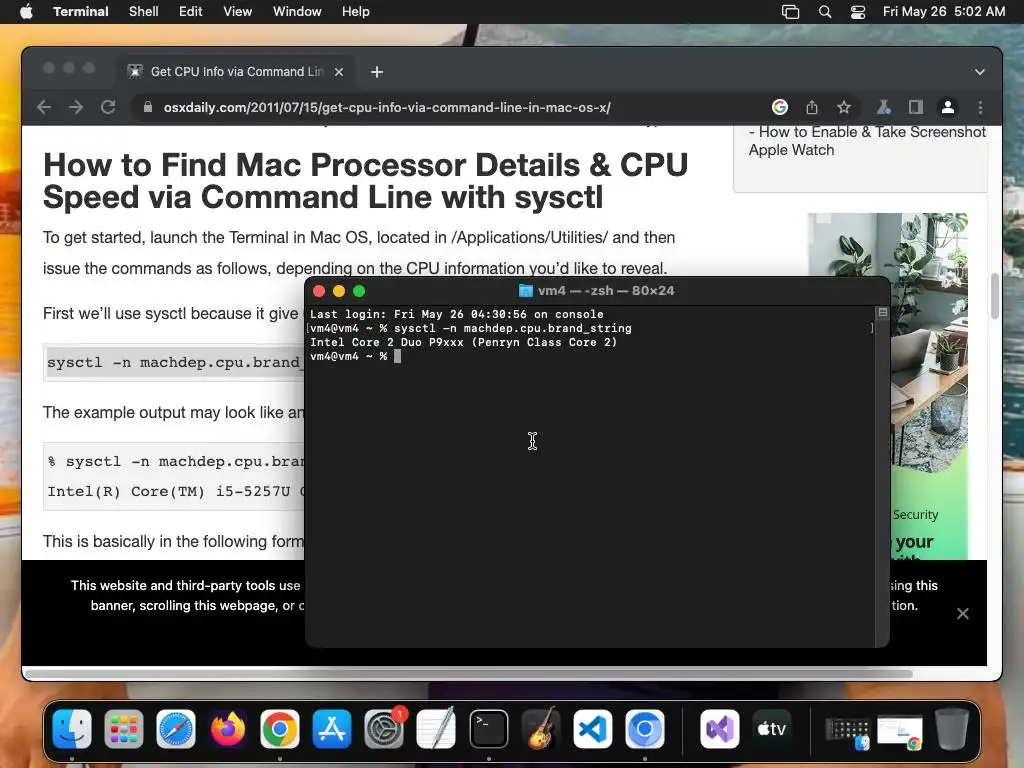Open the minimized keyboard window in Dock
The image size is (1024, 768).
tap(848, 731)
